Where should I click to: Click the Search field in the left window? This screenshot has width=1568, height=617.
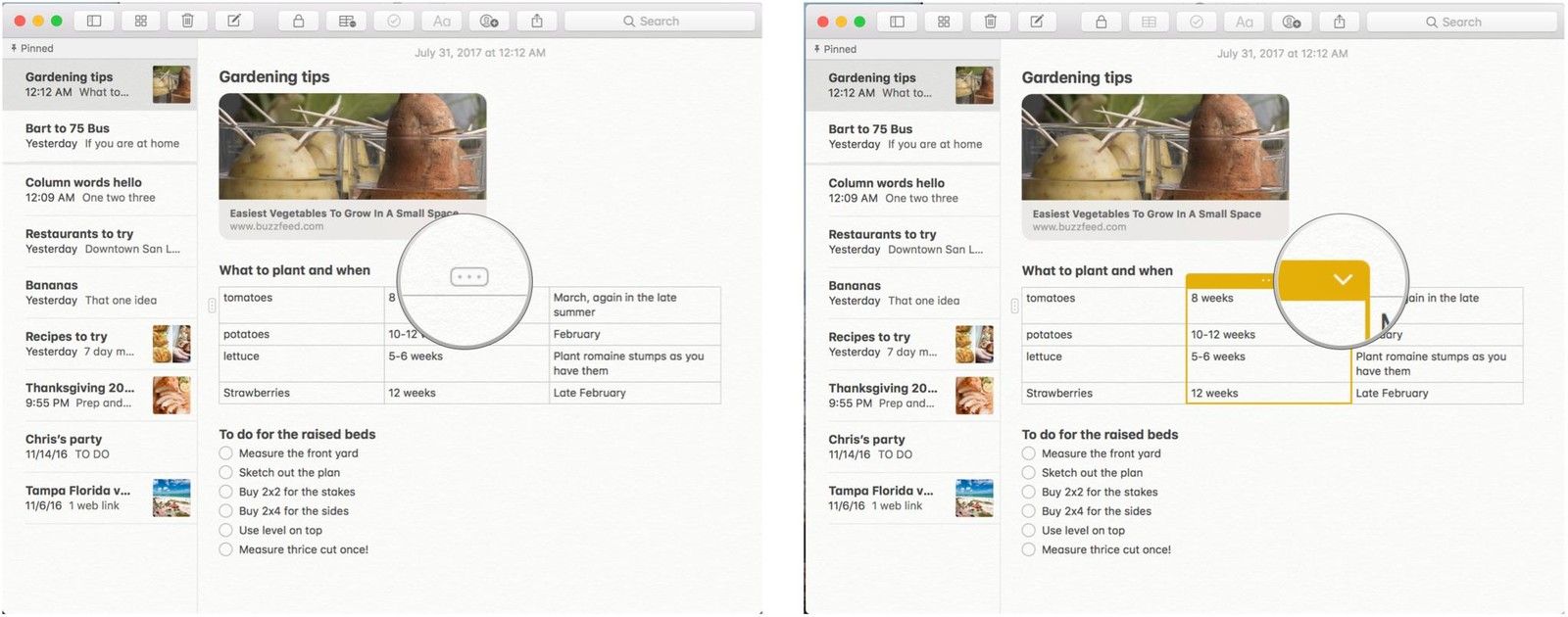[x=660, y=21]
